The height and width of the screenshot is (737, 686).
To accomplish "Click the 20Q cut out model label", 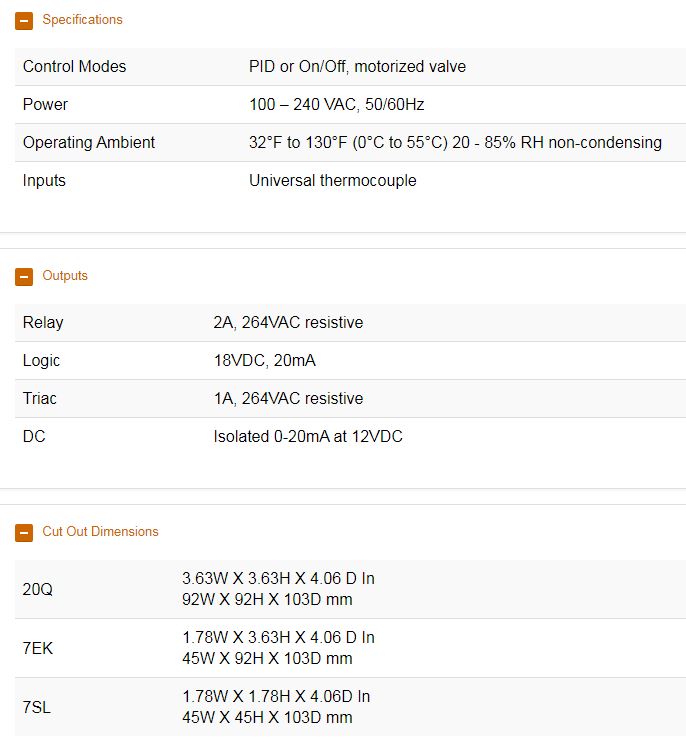I will click(38, 590).
